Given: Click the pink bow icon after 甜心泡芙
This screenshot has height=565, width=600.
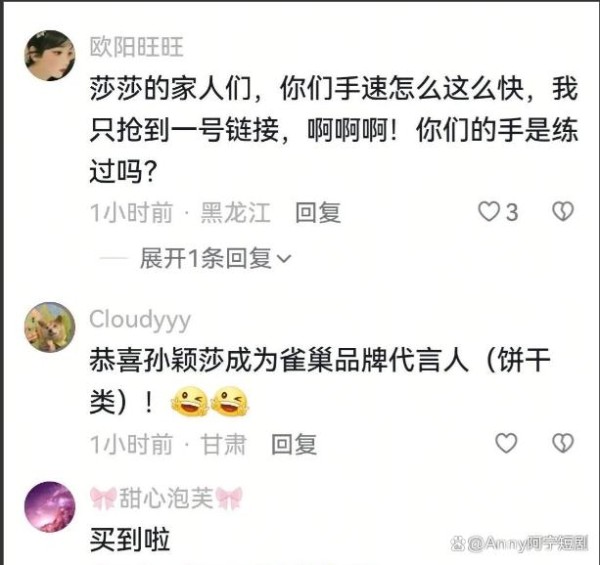Looking at the screenshot, I should (229, 498).
